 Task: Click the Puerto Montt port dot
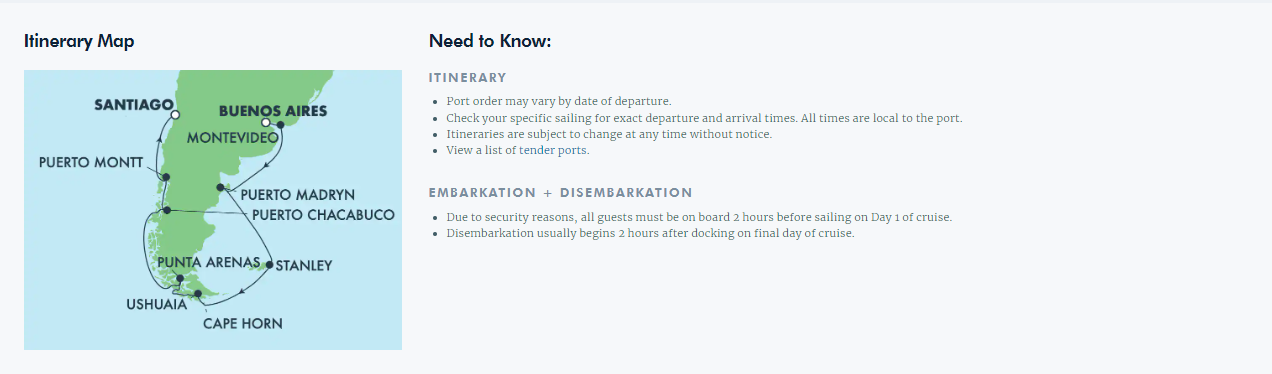(166, 177)
